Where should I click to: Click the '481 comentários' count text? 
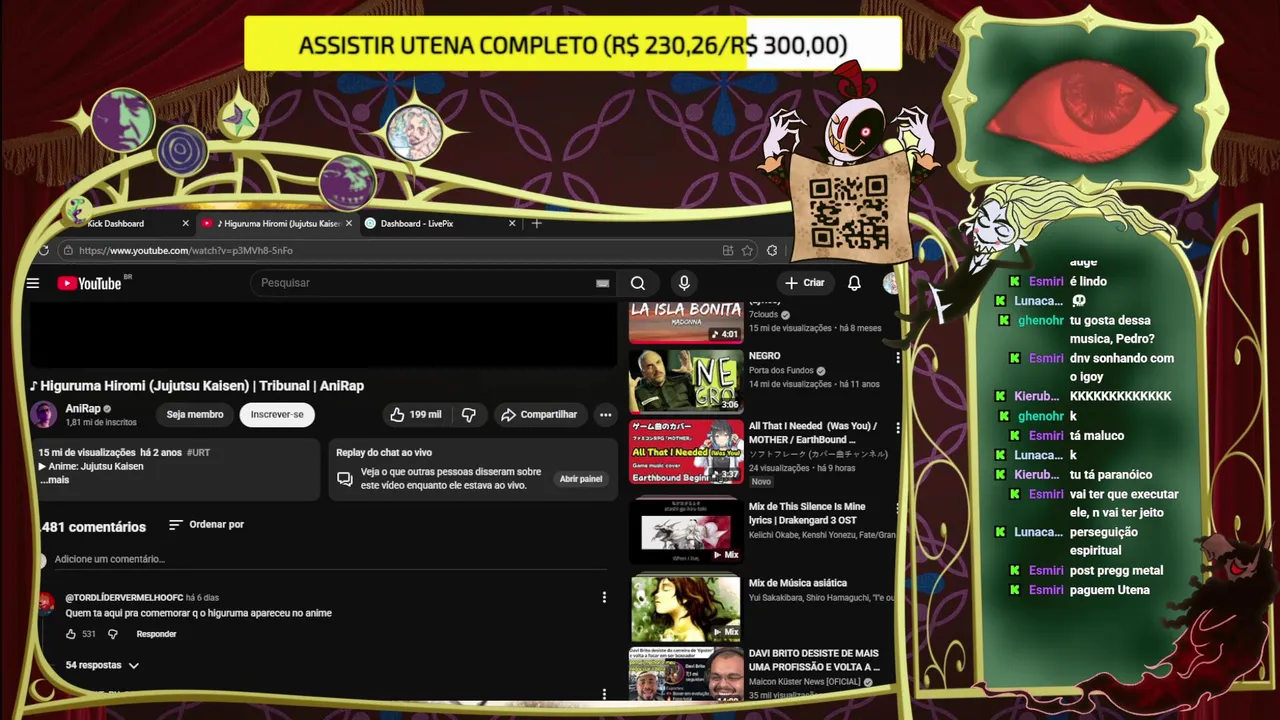[x=94, y=527]
